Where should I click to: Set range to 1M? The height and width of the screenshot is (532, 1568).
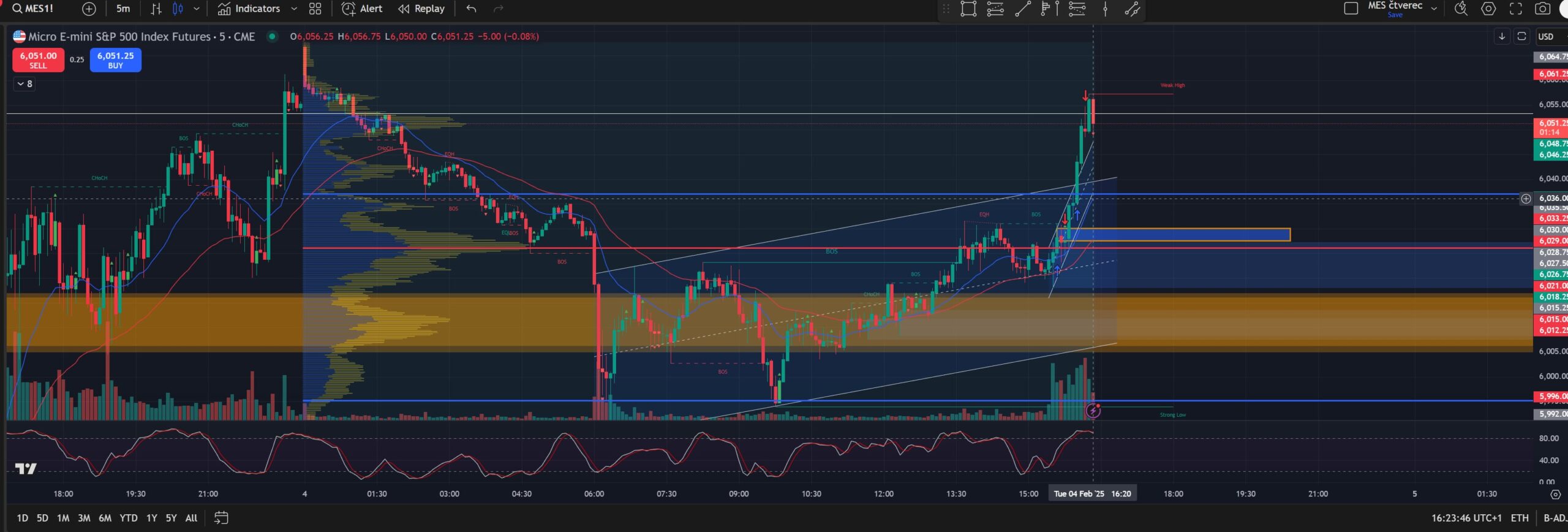(x=63, y=518)
